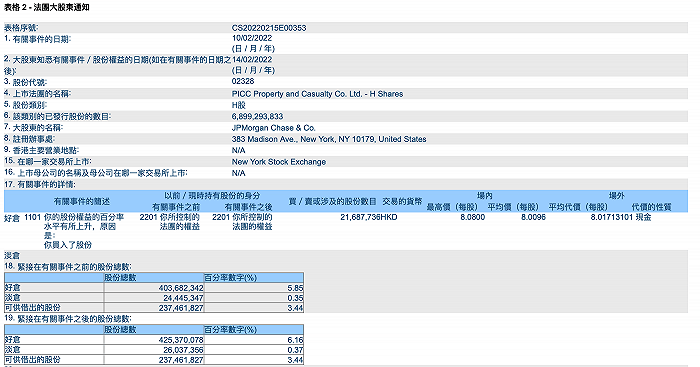The height and width of the screenshot is (367, 700).
Task: Select long position before event 403,682,342
Action: pyautogui.click(x=181, y=288)
